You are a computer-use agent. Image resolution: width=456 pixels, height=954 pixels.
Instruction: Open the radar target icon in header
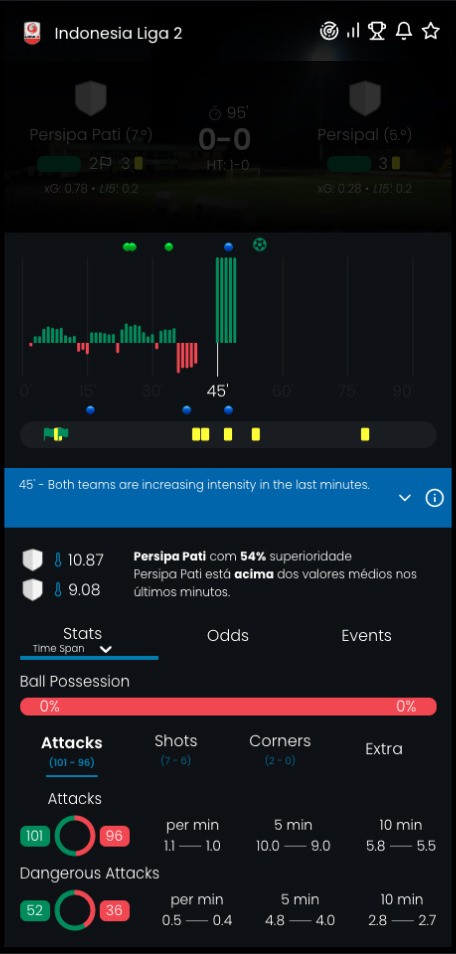coord(329,31)
